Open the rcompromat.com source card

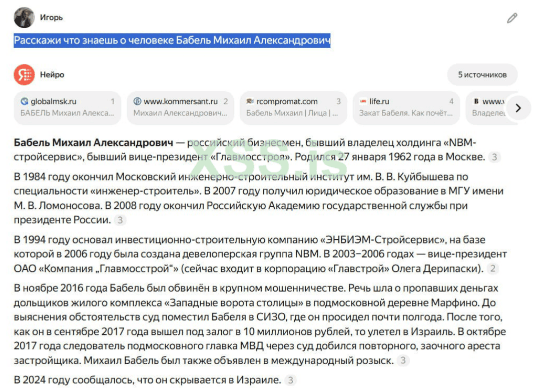point(293,107)
